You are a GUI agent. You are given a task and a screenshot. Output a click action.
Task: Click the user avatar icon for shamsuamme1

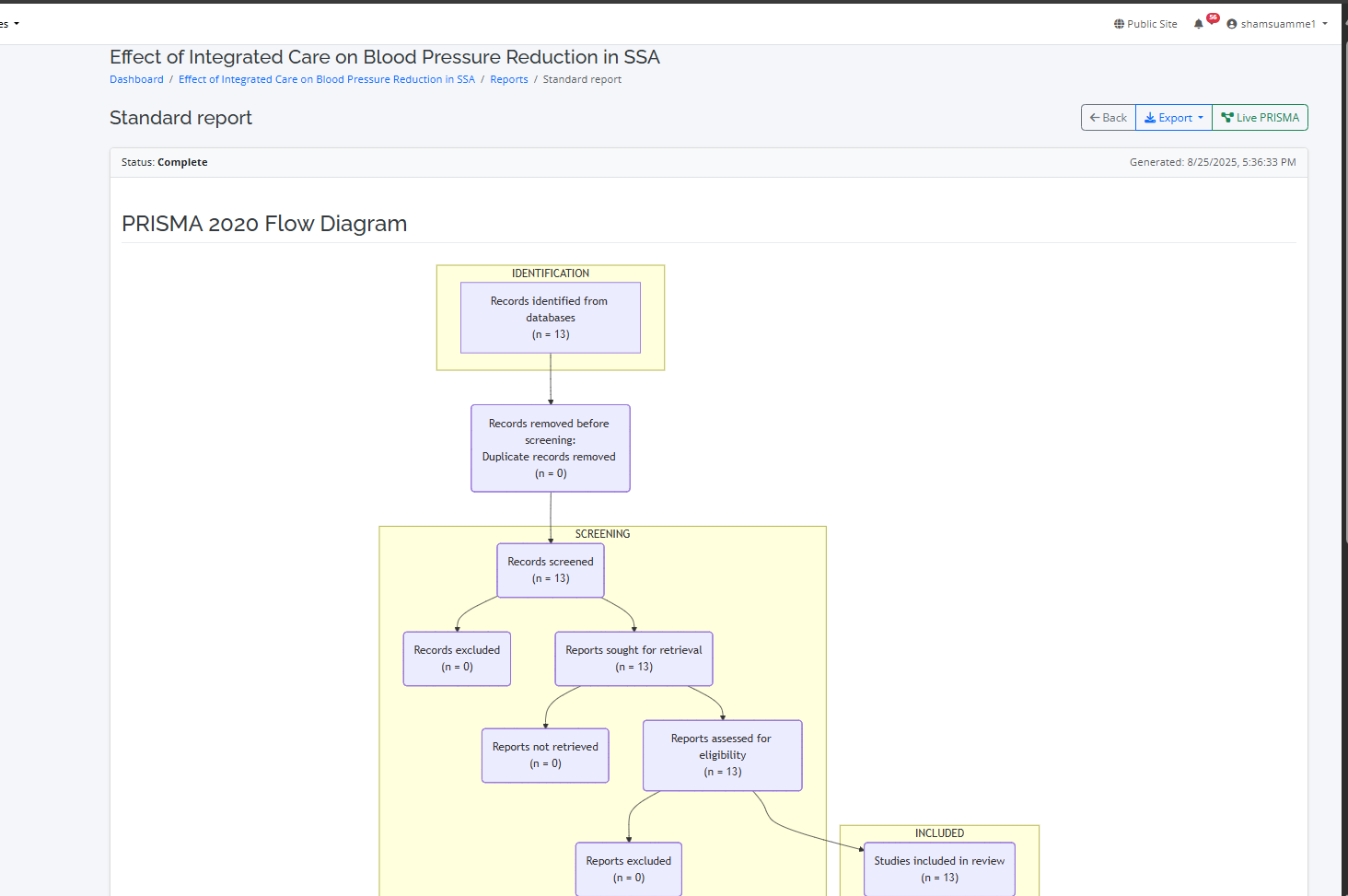[1232, 24]
